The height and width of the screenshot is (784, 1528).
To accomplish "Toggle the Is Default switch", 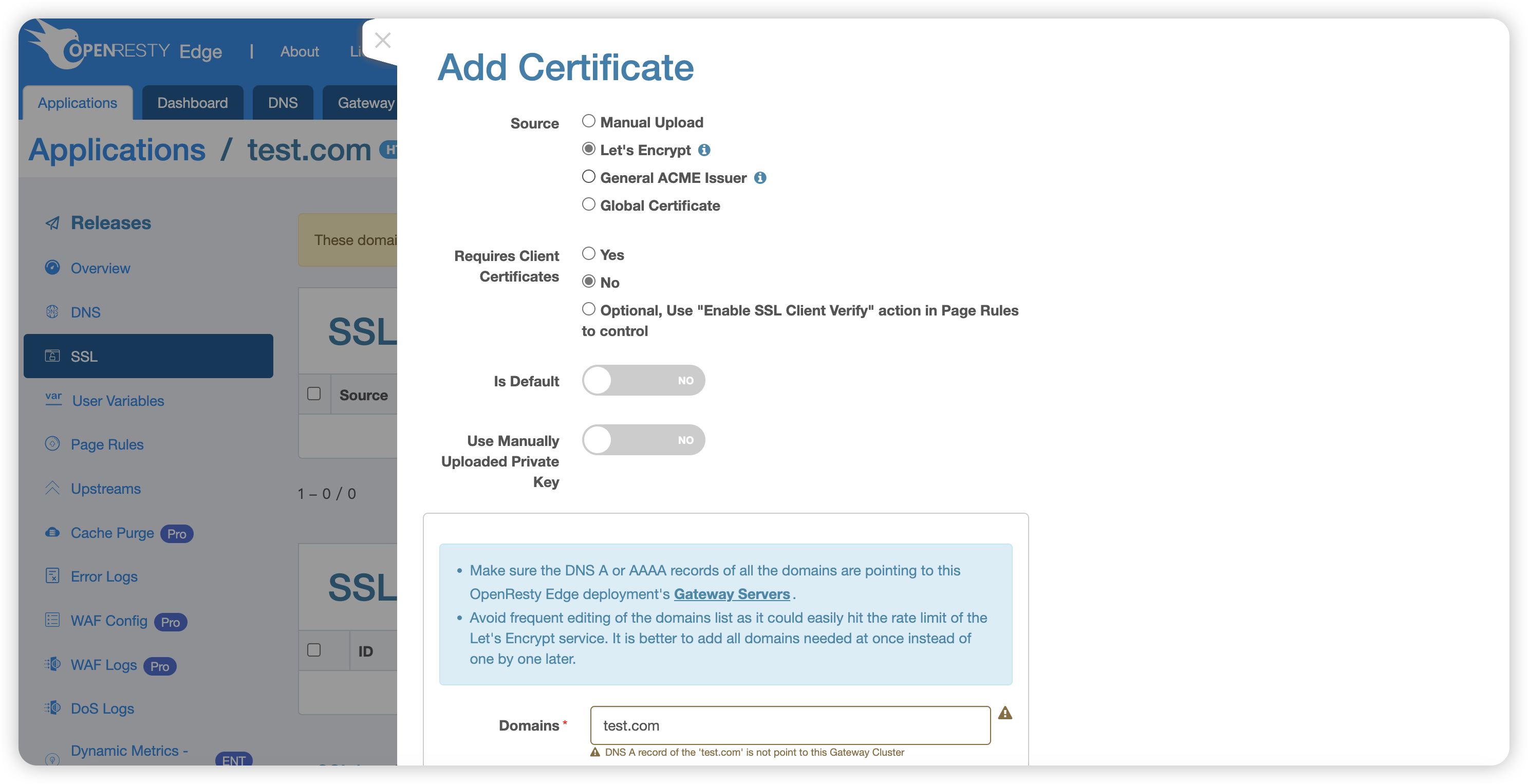I will tap(644, 380).
